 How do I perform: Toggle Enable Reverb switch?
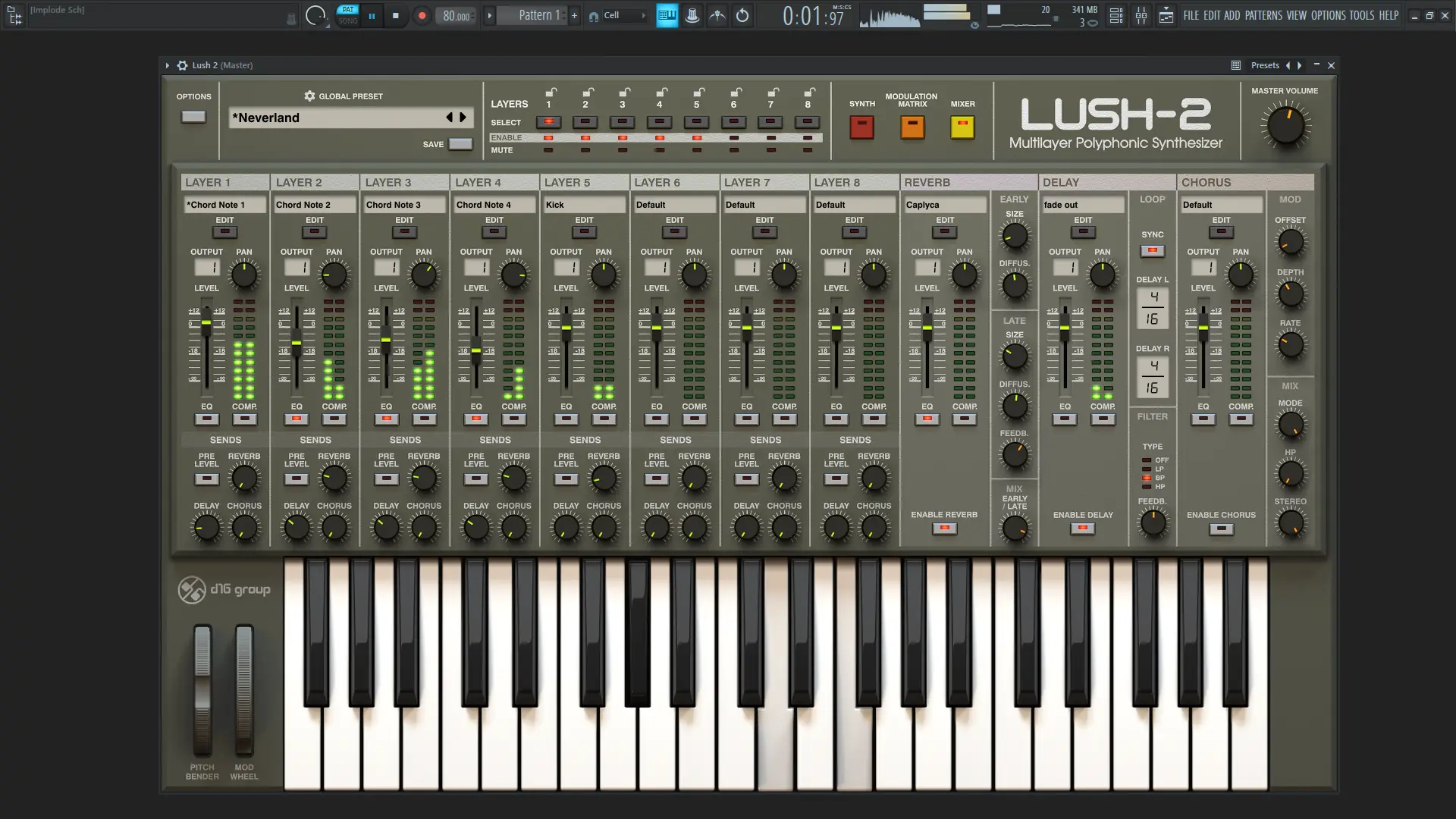click(x=944, y=529)
